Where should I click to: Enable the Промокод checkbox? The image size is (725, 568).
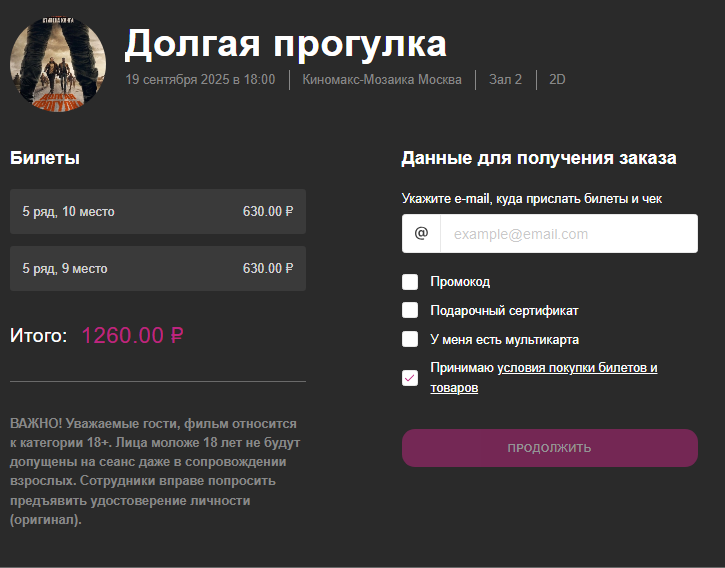tap(410, 282)
